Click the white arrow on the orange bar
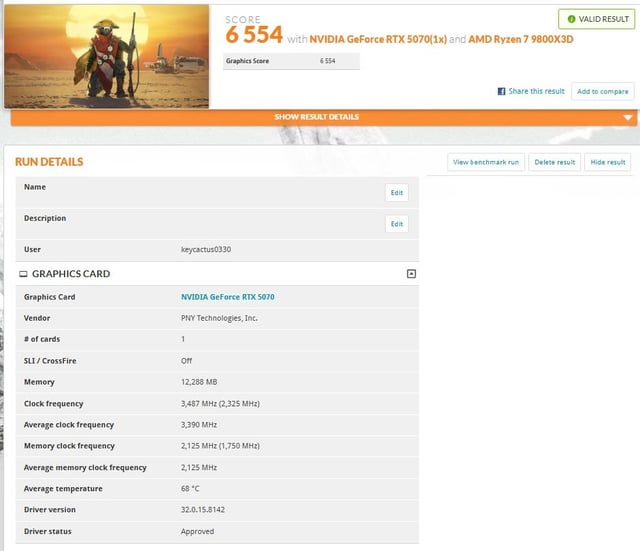Image resolution: width=640 pixels, height=551 pixels. pyautogui.click(x=628, y=117)
